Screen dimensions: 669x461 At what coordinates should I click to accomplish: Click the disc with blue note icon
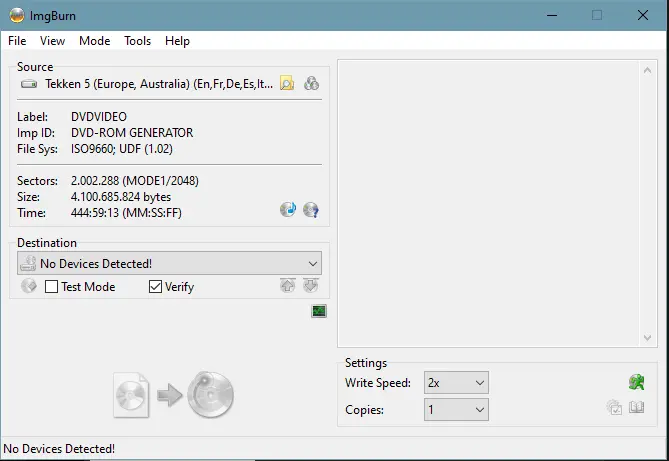click(288, 210)
